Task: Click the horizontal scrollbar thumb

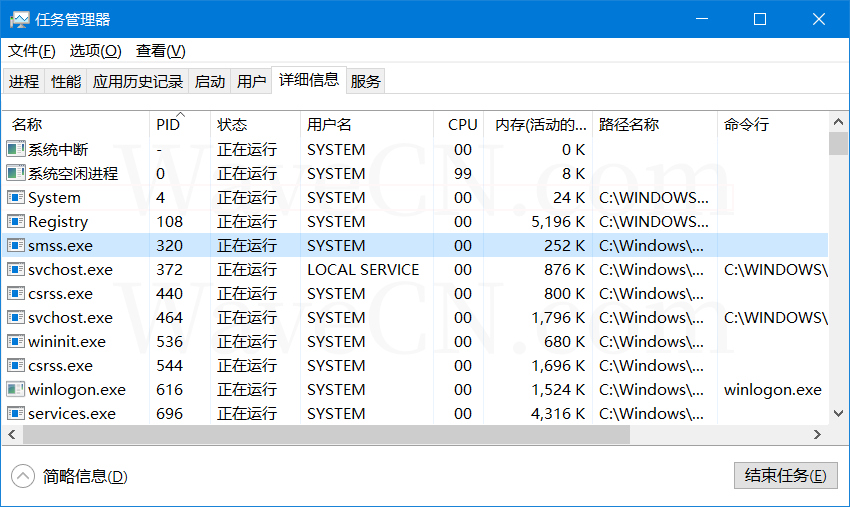Action: [x=326, y=434]
